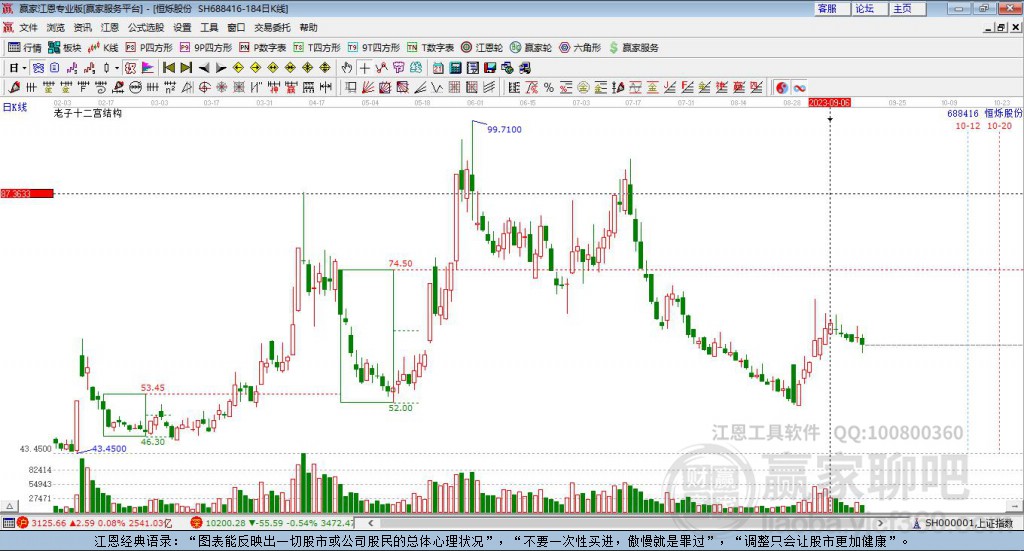Viewport: 1024px width, 551px height.
Task: Open 赢家服务 with dollar icon
Action: 633,48
